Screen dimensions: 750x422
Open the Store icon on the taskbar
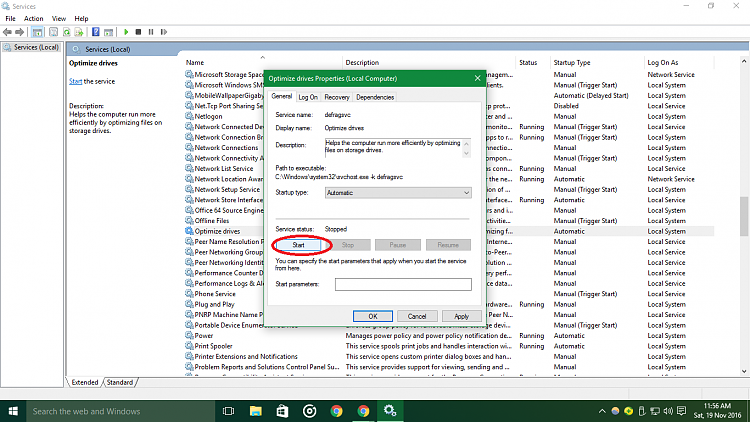pos(282,411)
